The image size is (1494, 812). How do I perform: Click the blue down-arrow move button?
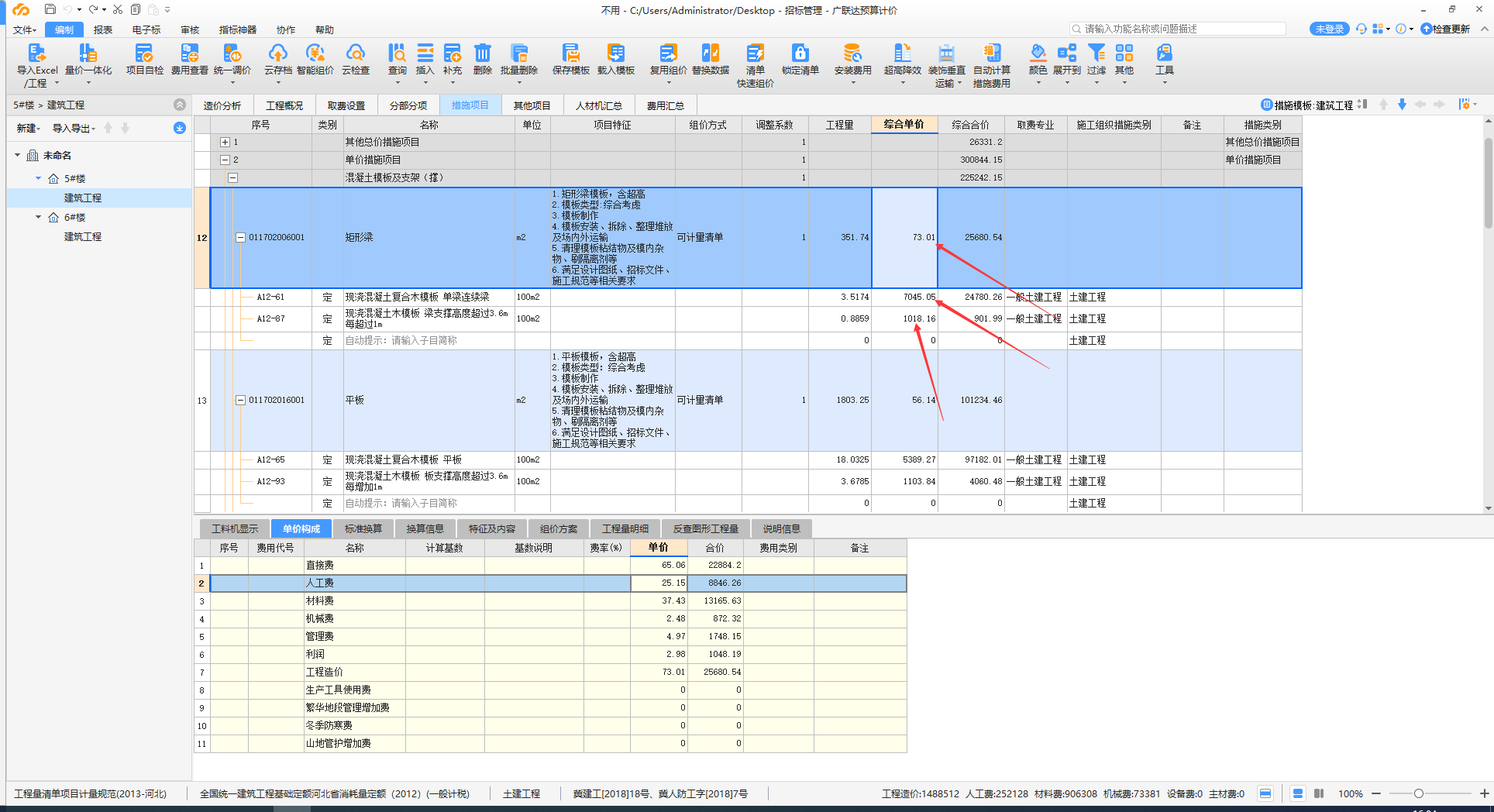tap(1402, 105)
